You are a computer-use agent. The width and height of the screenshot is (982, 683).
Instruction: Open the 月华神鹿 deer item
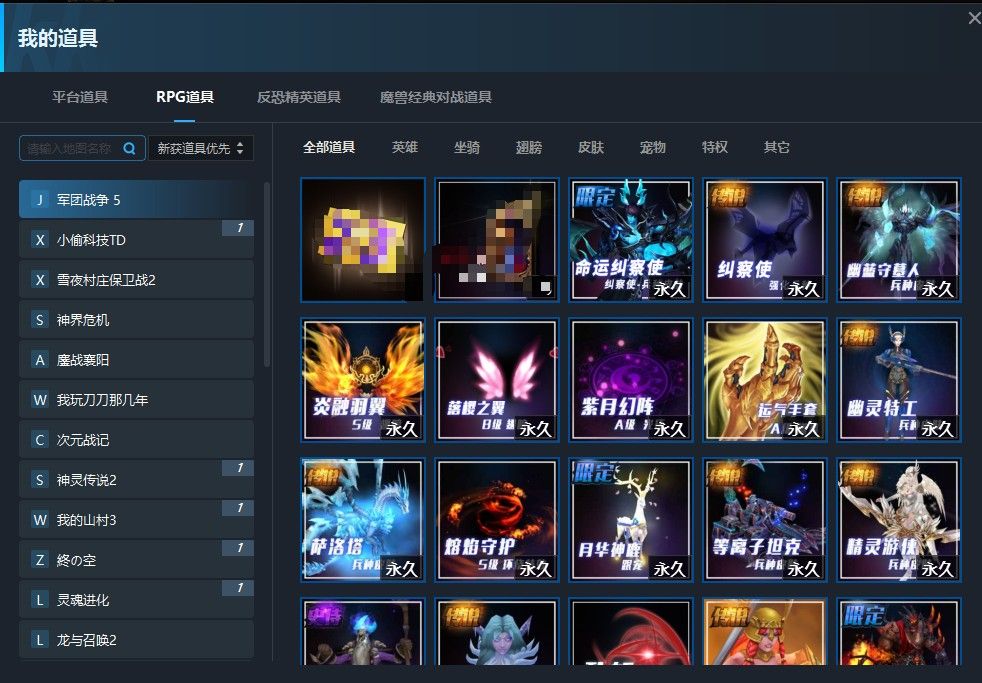coord(631,520)
